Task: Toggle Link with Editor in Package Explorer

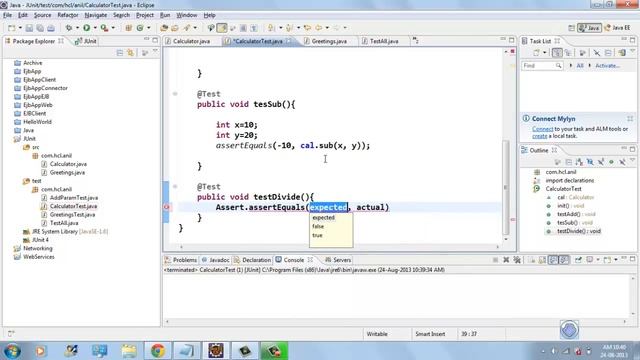Action: click(x=131, y=53)
